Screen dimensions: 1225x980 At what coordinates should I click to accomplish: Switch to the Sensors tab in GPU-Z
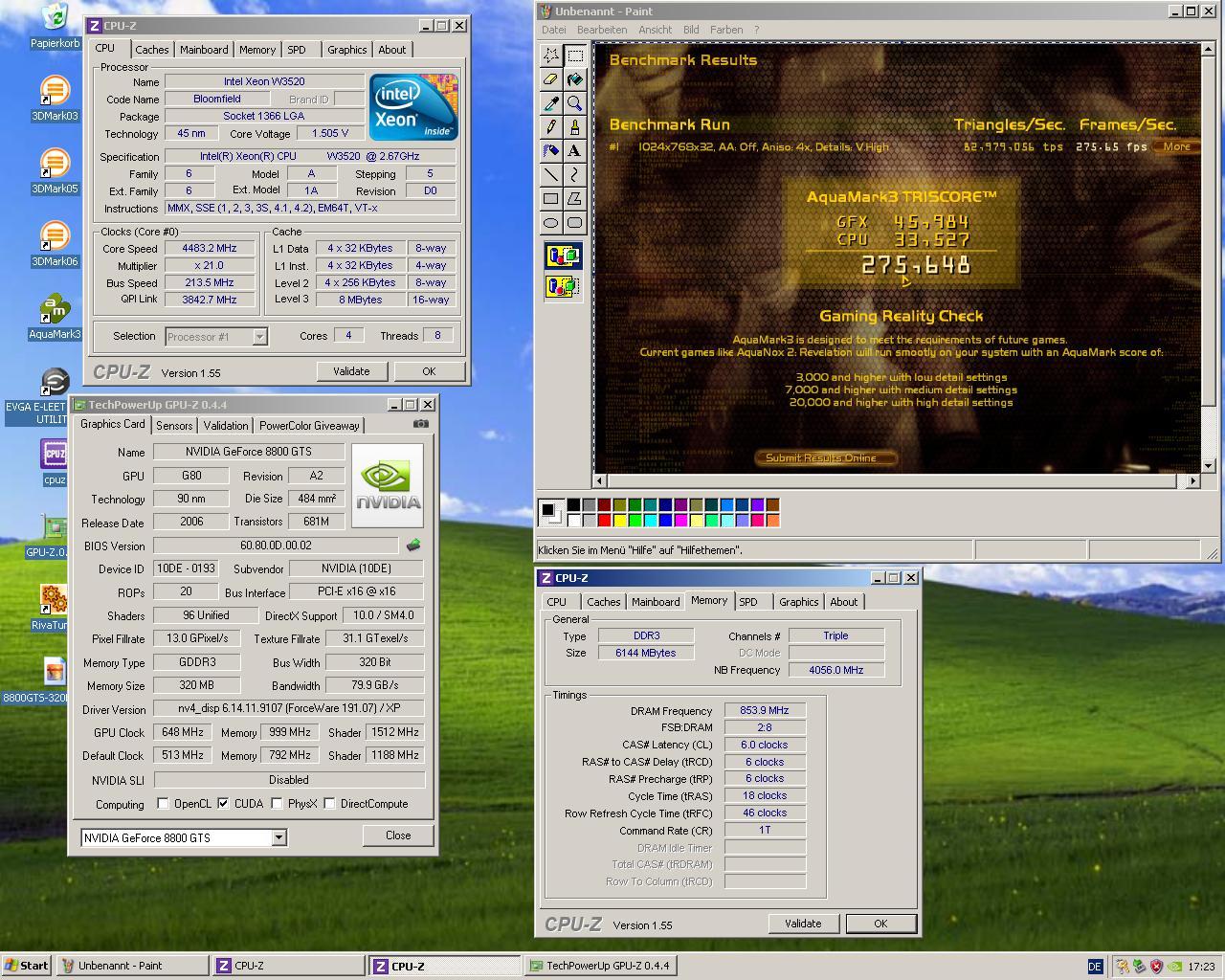[x=174, y=426]
